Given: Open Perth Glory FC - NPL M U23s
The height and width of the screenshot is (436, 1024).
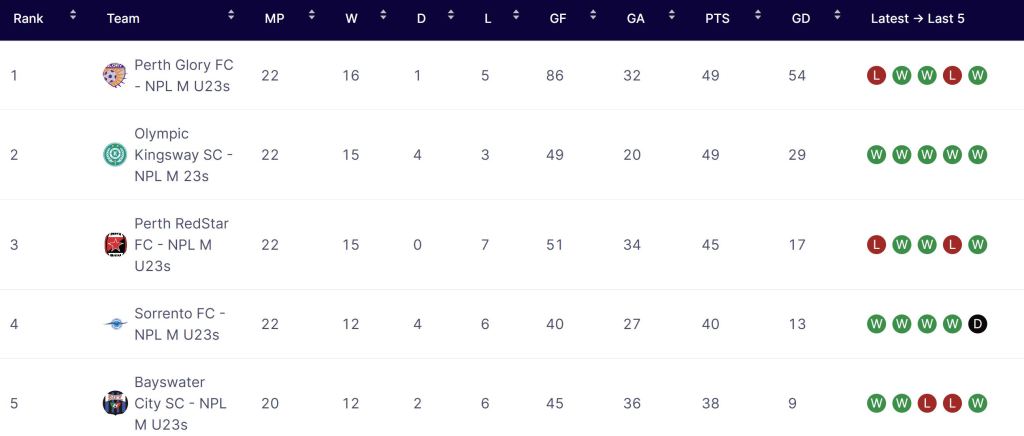Looking at the screenshot, I should coord(183,75).
